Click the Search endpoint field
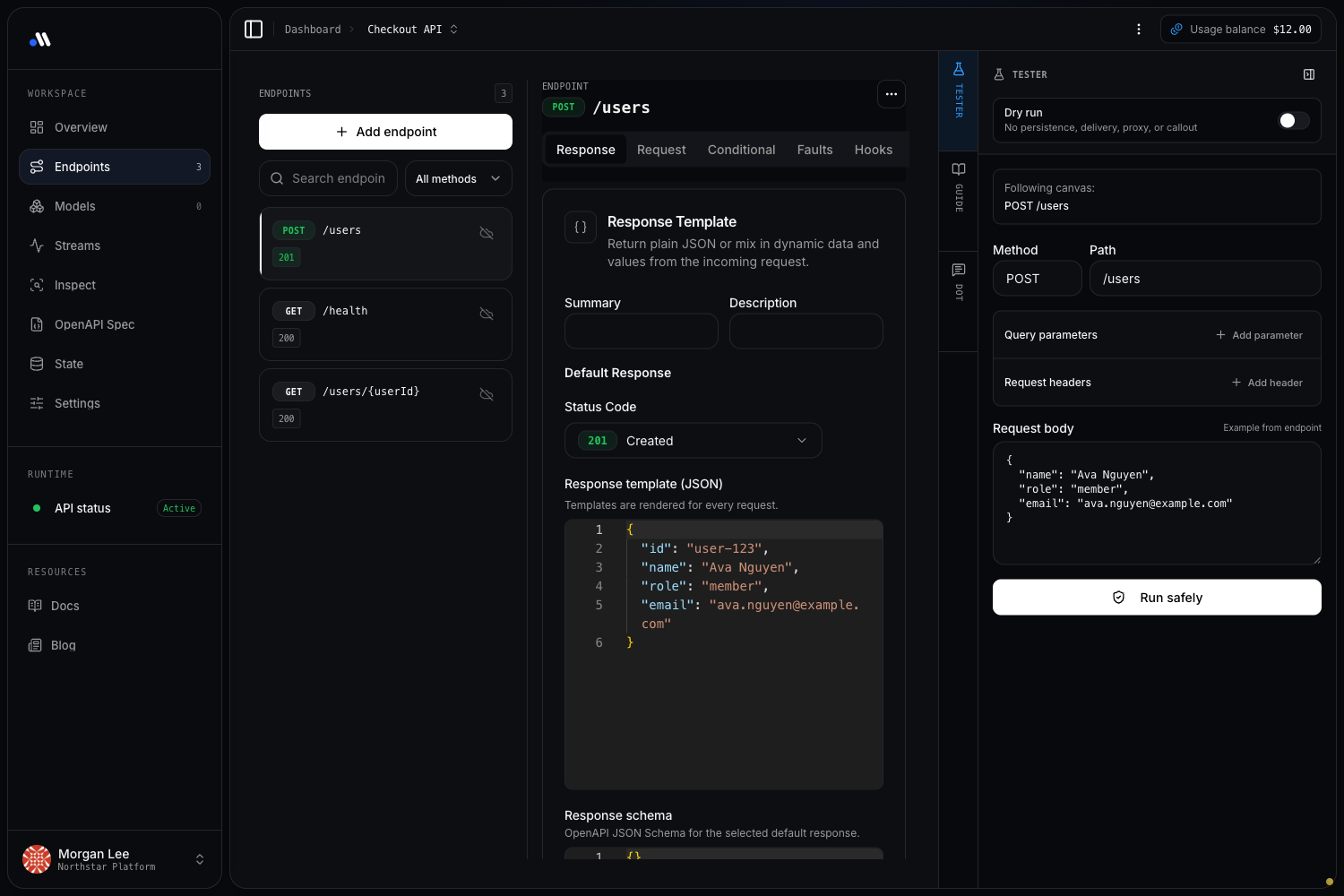The image size is (1344, 896). click(328, 178)
